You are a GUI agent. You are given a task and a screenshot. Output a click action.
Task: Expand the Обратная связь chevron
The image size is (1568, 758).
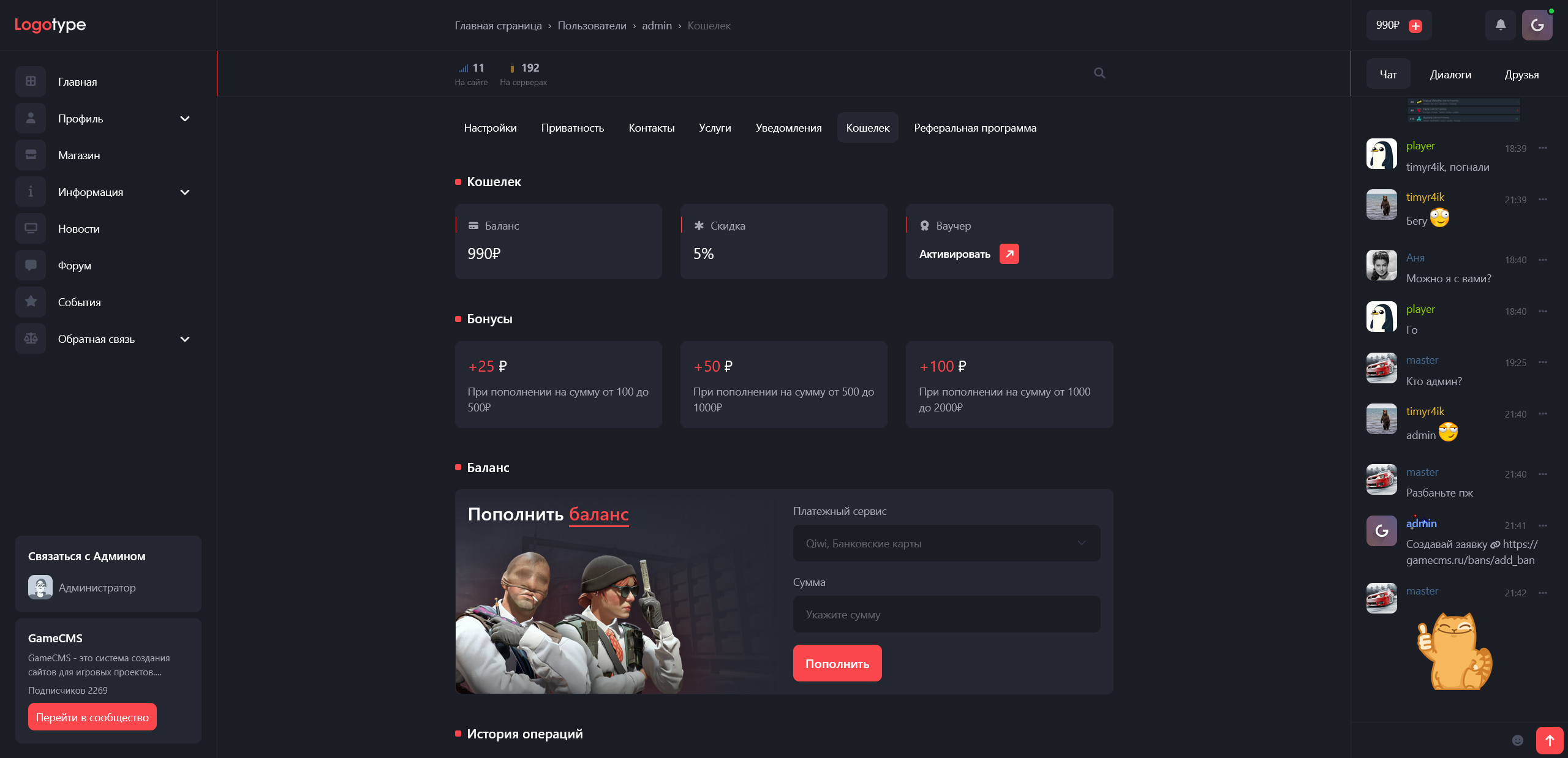185,339
